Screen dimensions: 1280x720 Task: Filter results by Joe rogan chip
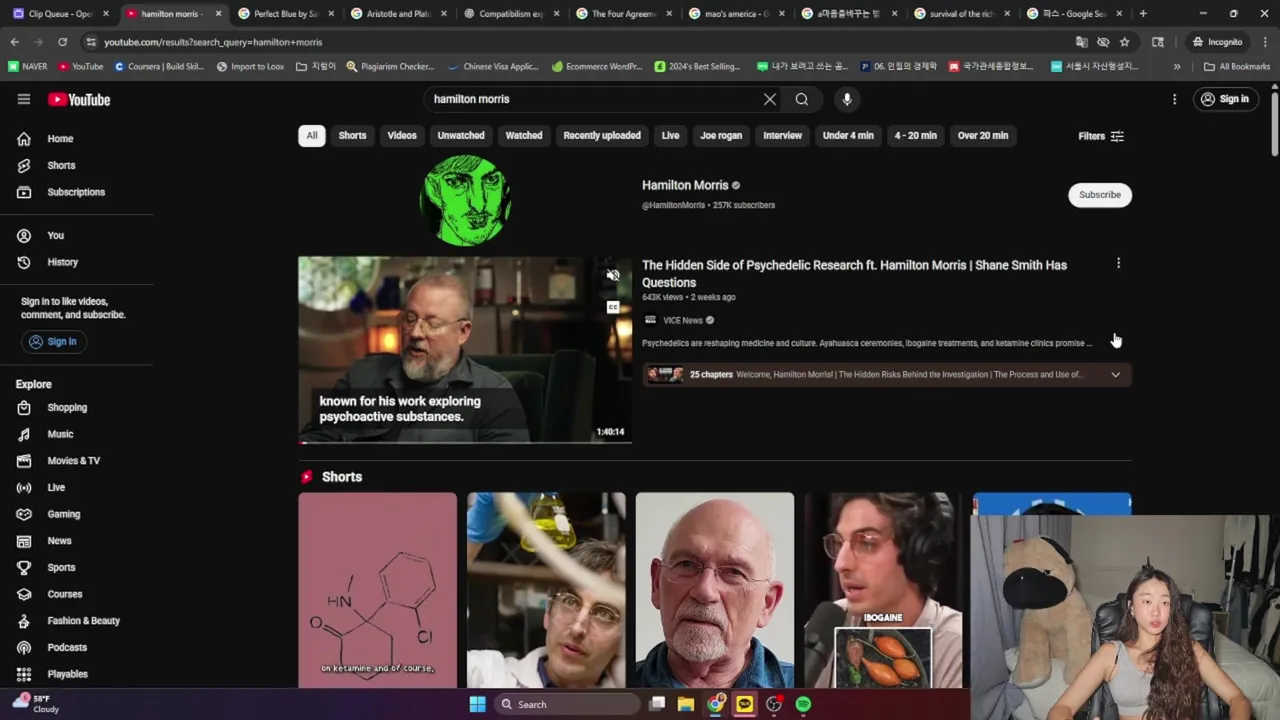tap(721, 135)
